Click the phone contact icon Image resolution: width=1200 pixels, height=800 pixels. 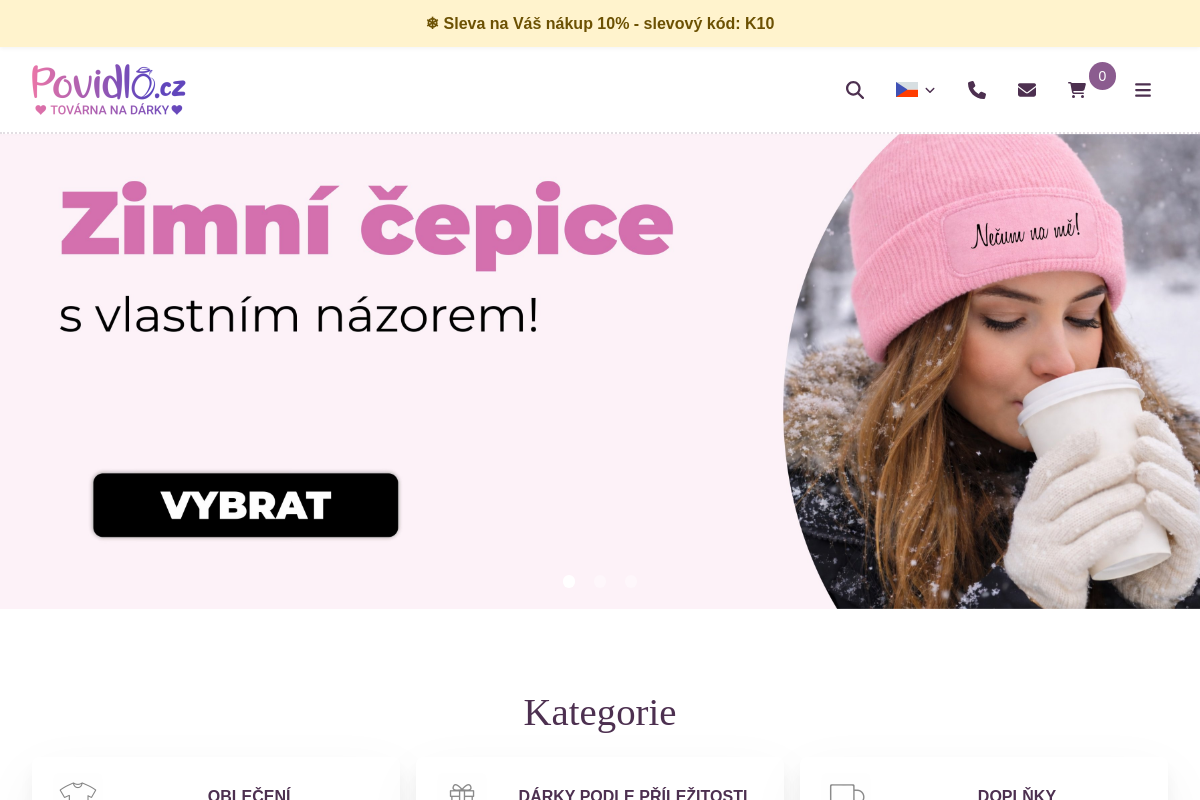(x=977, y=90)
